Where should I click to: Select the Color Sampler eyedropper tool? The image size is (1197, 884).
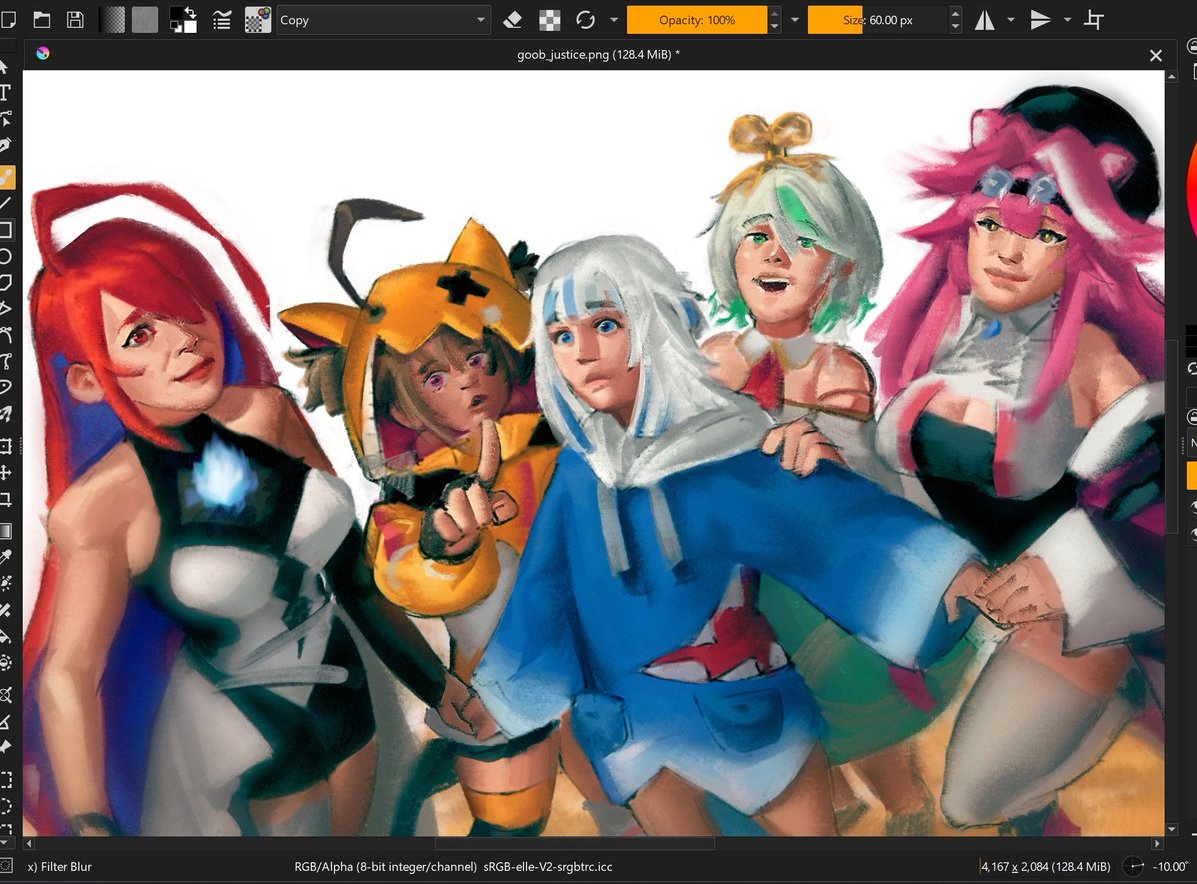(5, 557)
